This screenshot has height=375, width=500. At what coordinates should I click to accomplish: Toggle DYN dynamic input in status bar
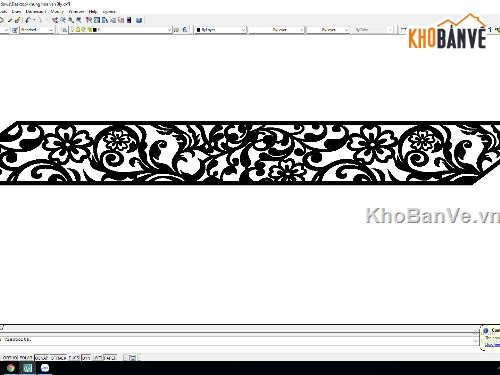point(86,358)
